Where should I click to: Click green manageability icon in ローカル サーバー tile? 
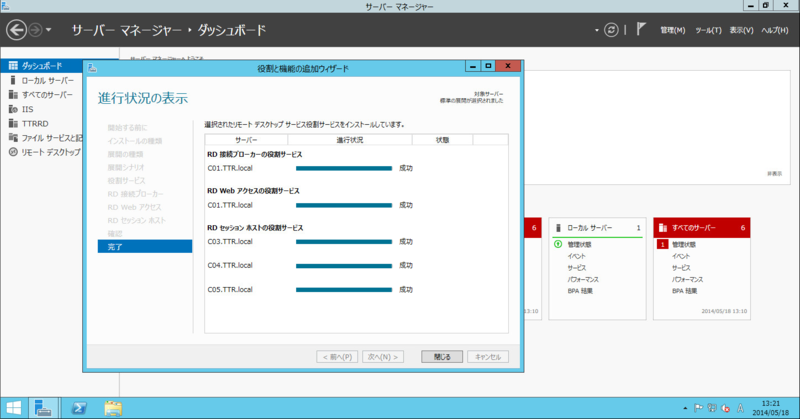coord(558,244)
